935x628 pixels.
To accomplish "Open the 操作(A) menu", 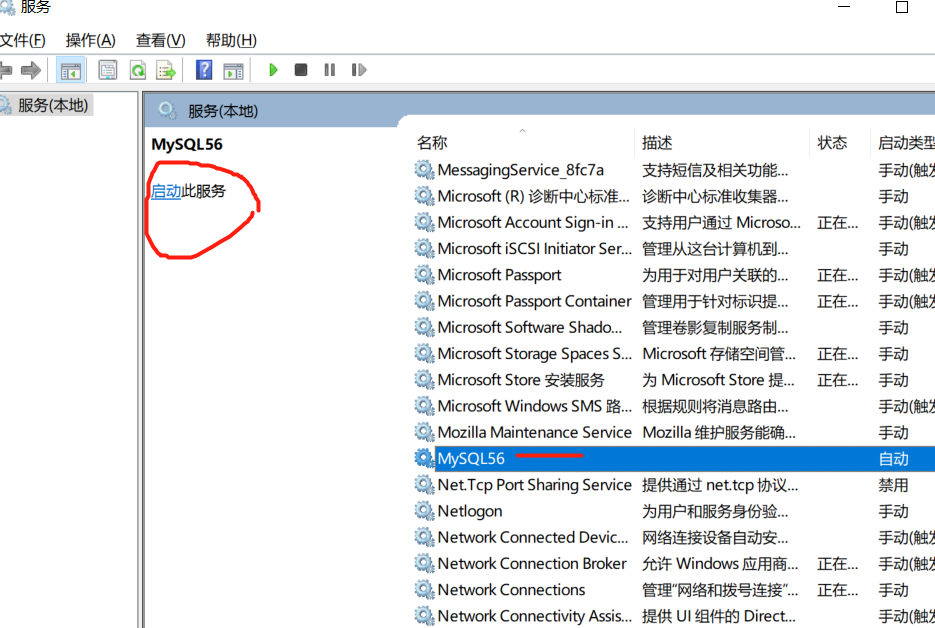I will 91,40.
